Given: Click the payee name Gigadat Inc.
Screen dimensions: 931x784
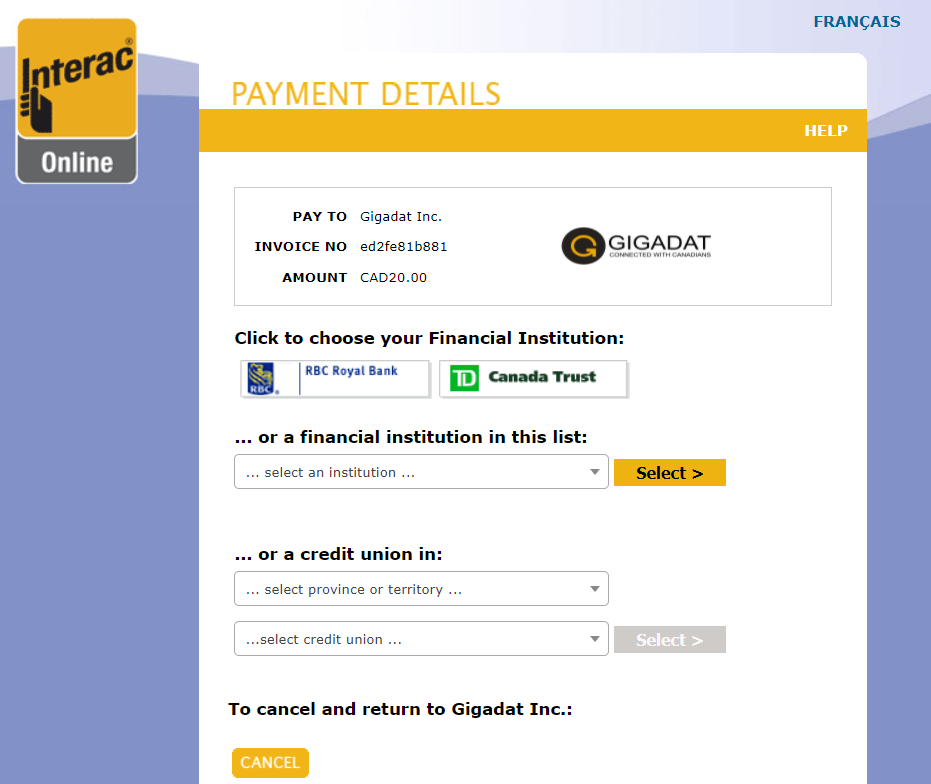Looking at the screenshot, I should tap(401, 217).
